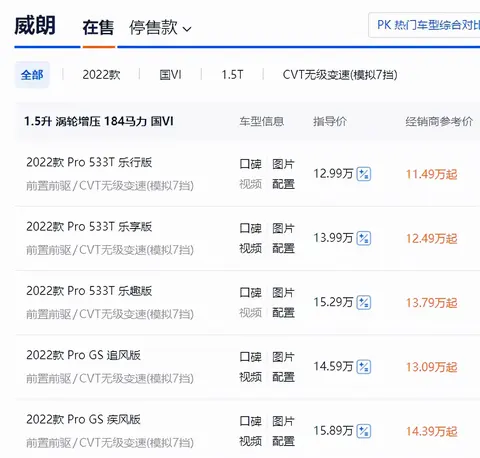Open 2022款 Pro GS 疾风版 model title
Viewport: 480px width, 458px height.
click(83, 419)
